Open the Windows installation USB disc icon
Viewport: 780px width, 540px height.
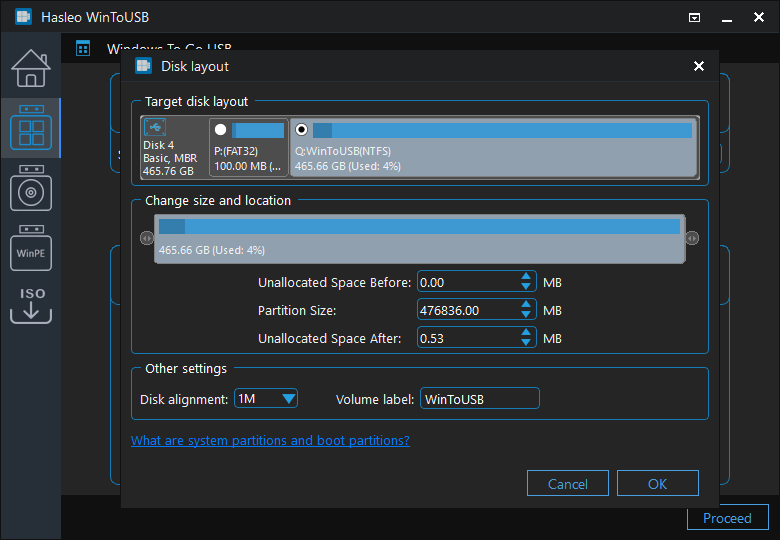[30, 189]
